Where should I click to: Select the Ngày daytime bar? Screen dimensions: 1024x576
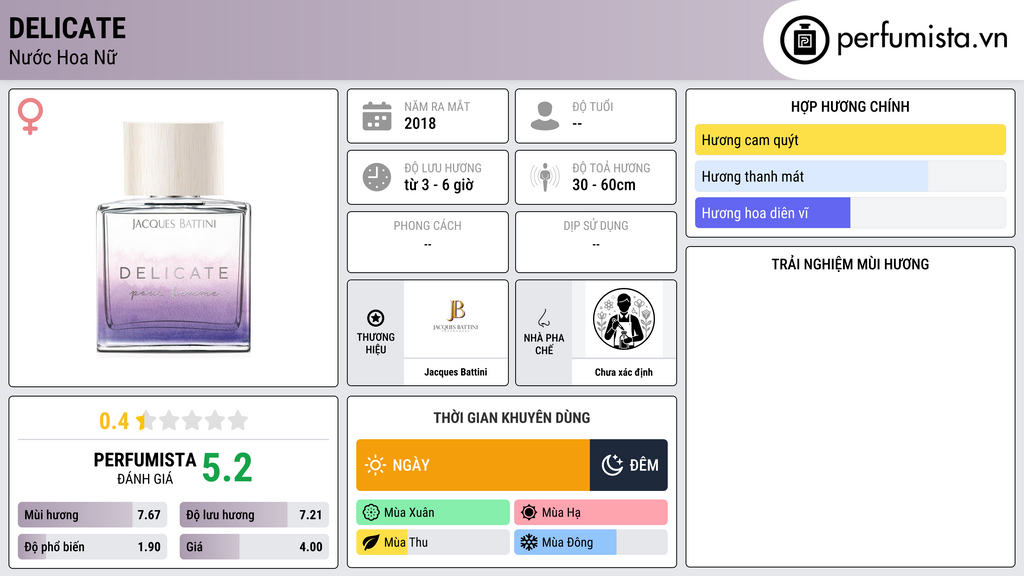473,465
